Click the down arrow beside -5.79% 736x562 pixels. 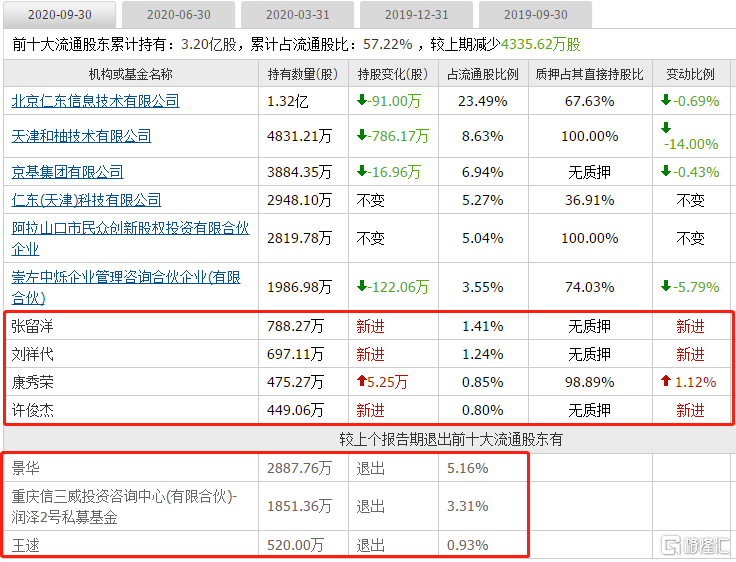tap(666, 285)
